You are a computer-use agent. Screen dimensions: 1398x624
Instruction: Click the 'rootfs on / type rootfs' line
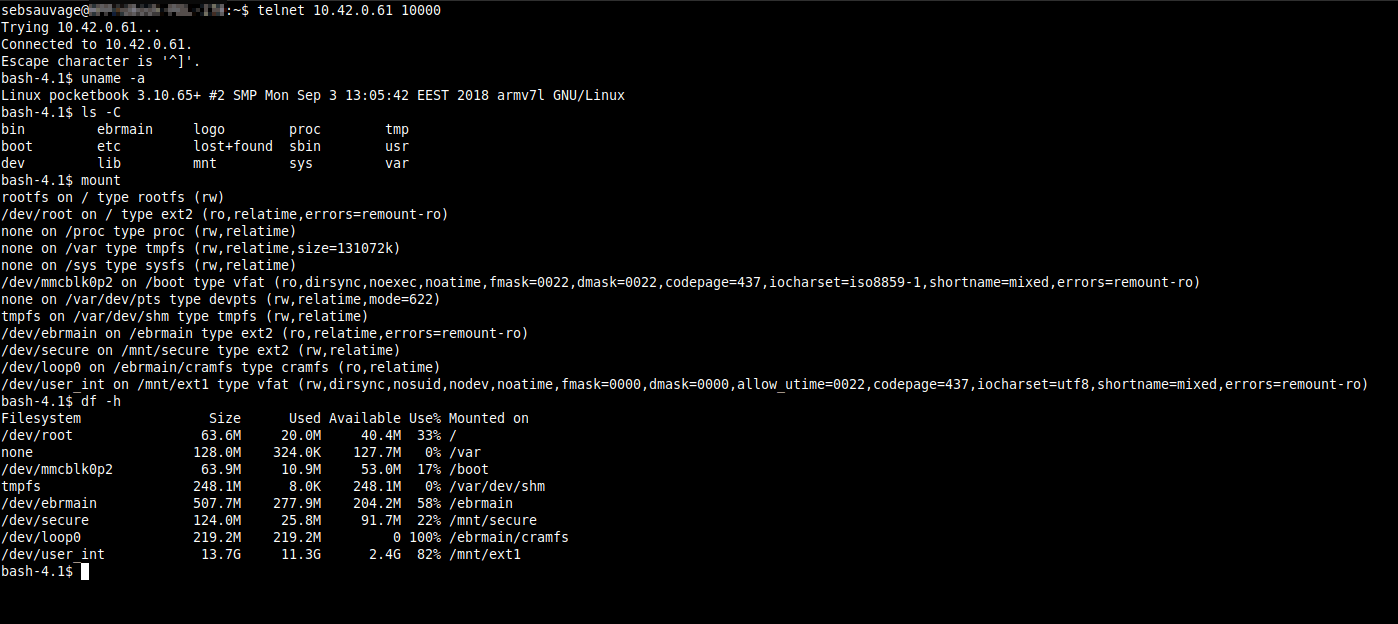(x=113, y=197)
